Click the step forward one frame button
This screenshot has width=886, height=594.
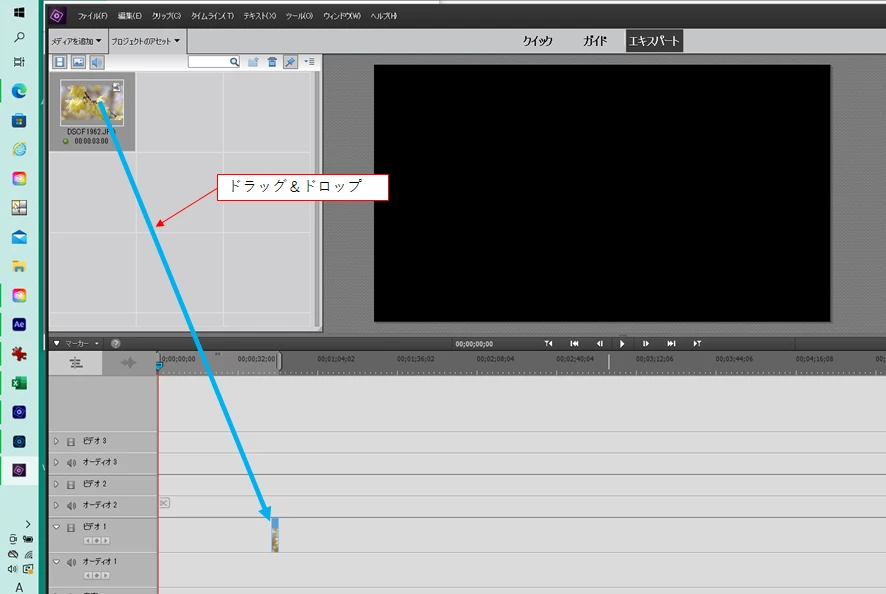[x=646, y=344]
